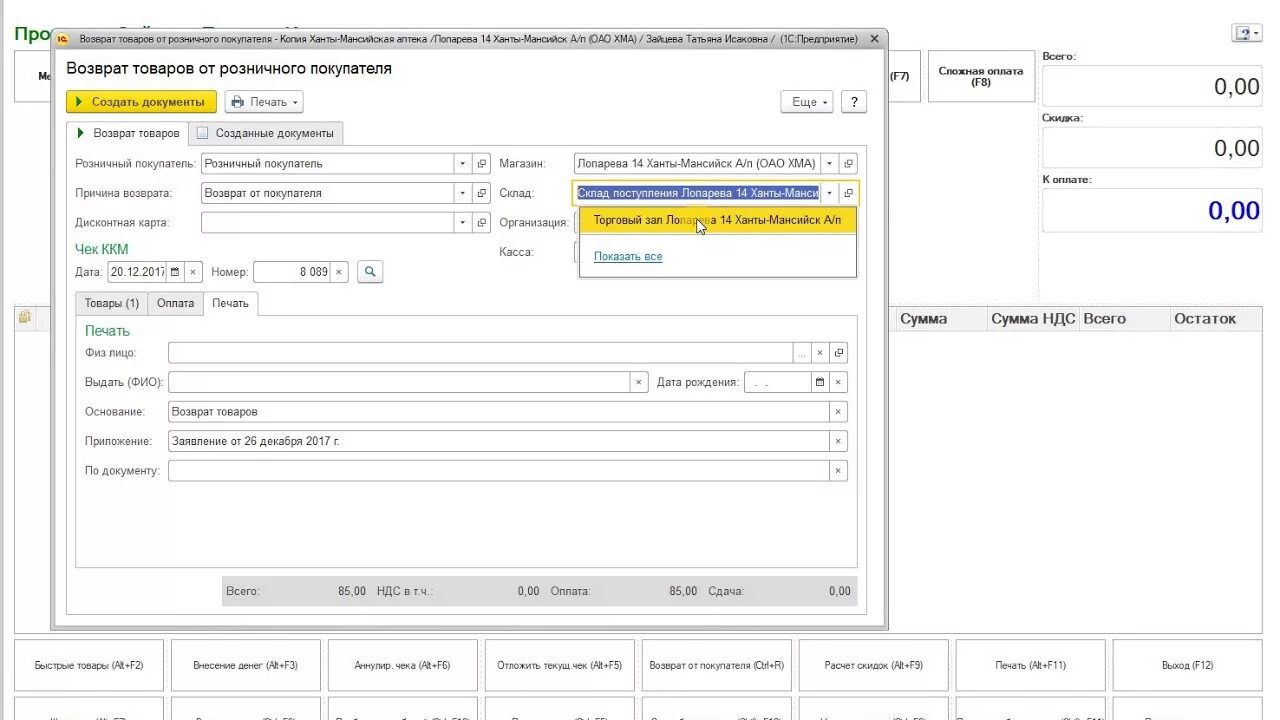Select the inner Печать tab
The width and height of the screenshot is (1280, 720).
coord(230,303)
